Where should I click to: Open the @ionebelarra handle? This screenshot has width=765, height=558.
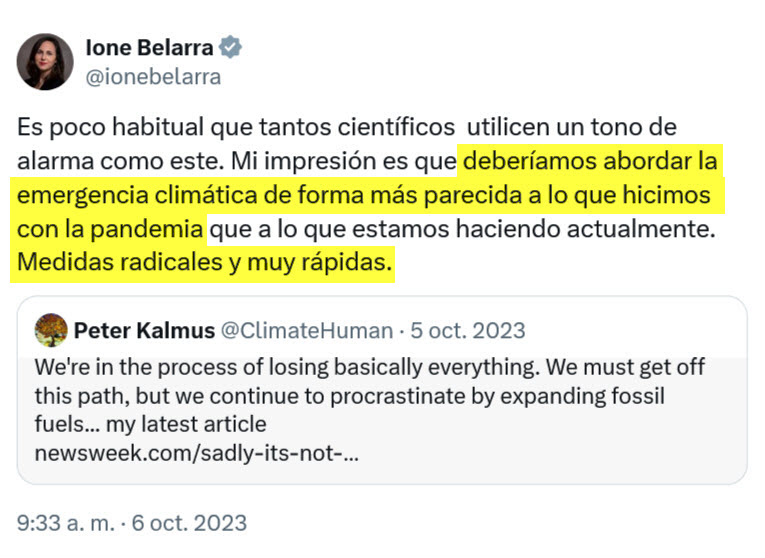pos(153,76)
